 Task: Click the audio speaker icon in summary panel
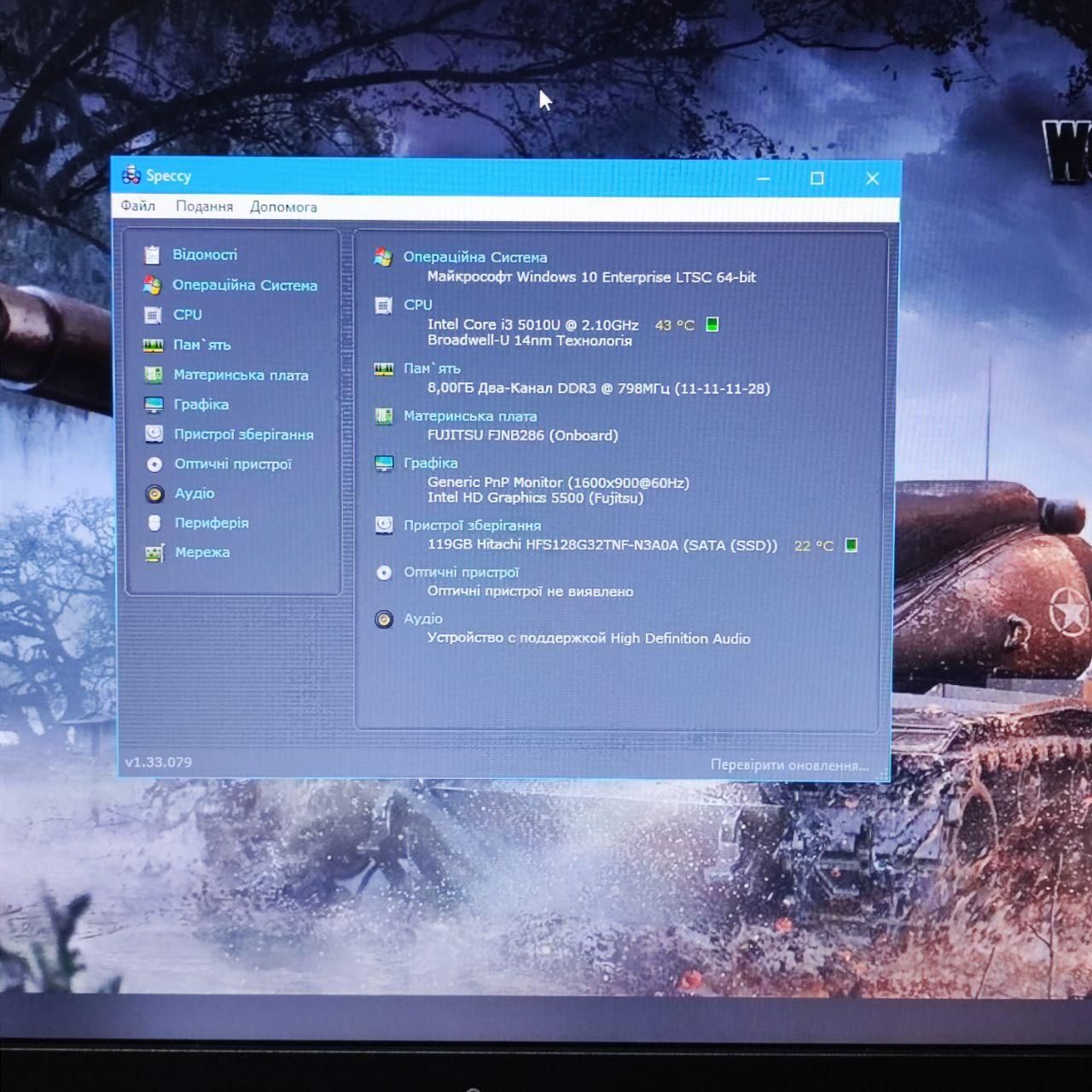384,619
